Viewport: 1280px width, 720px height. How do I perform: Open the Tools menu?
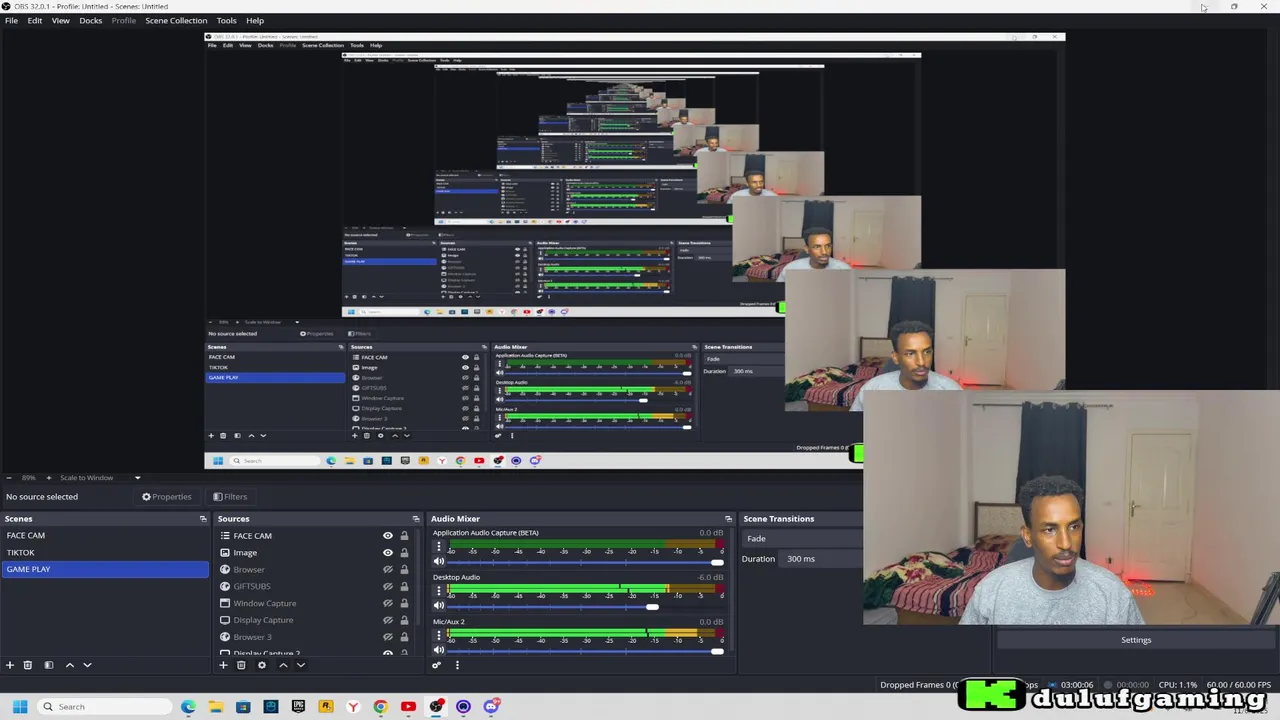click(226, 20)
